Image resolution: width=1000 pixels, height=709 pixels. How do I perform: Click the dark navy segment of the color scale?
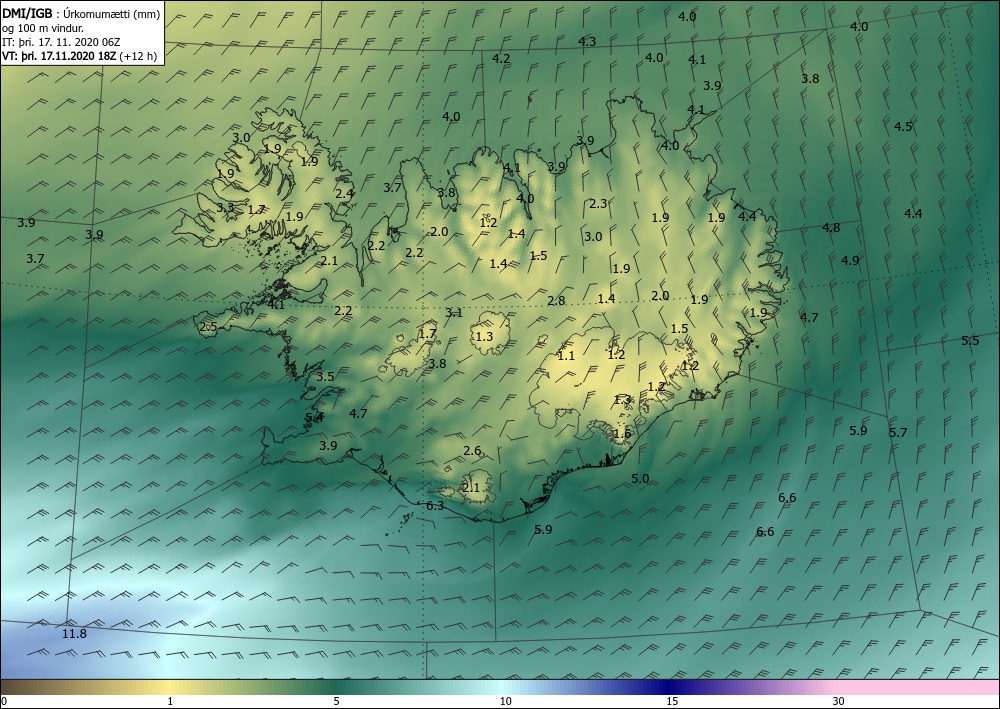666,687
